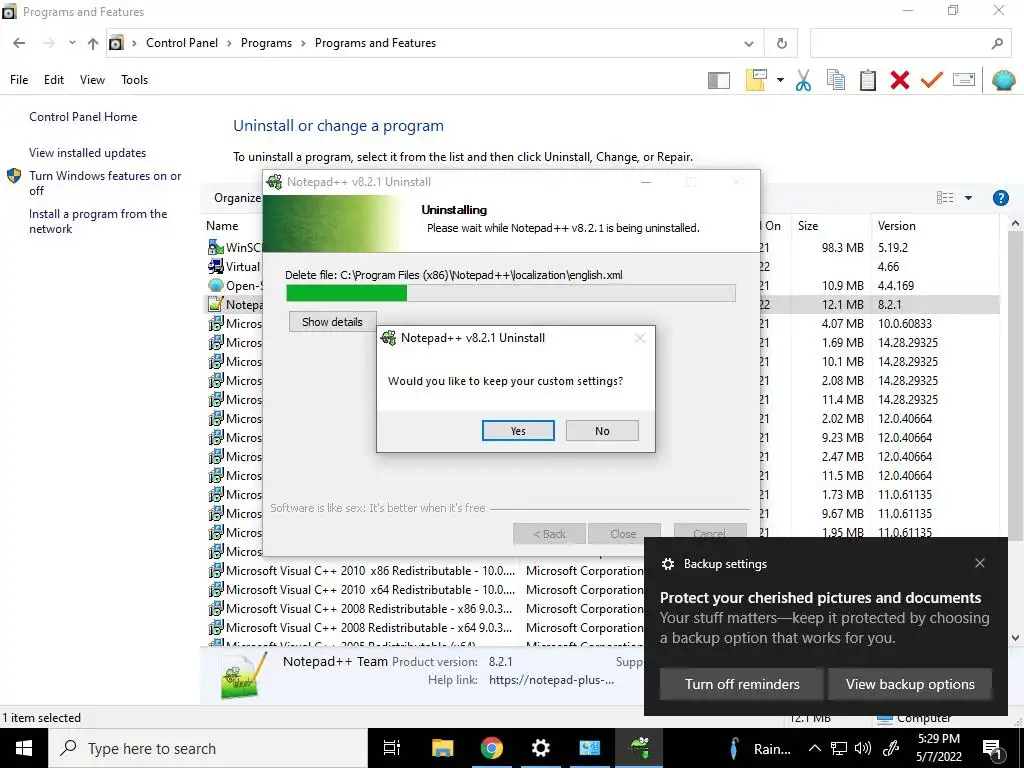
Task: Click the list scrollbar down arrow
Action: 1016,638
